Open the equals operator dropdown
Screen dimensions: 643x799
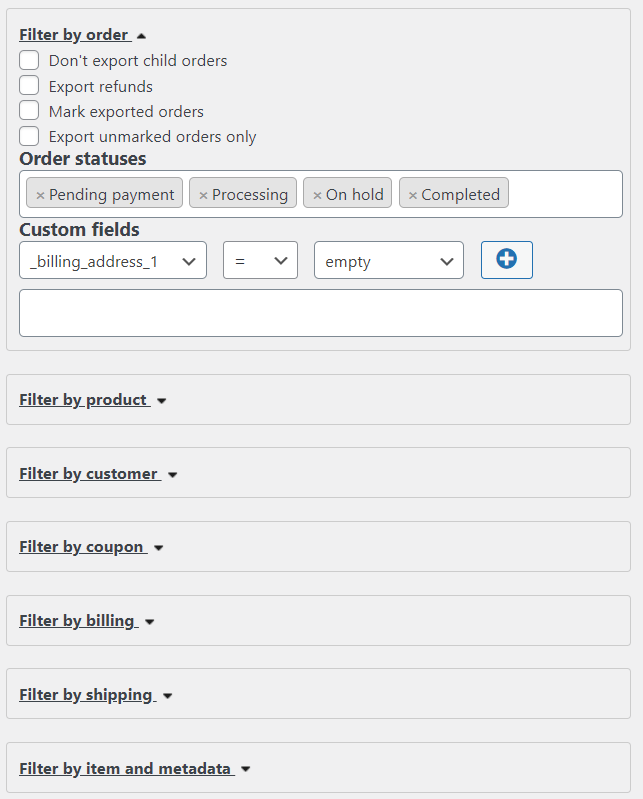260,260
